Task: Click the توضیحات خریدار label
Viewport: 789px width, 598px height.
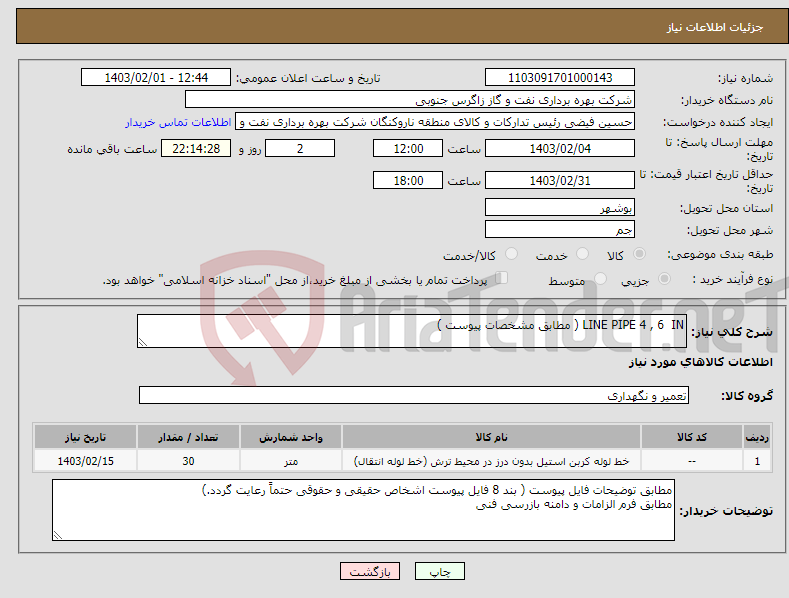Action: point(726,511)
